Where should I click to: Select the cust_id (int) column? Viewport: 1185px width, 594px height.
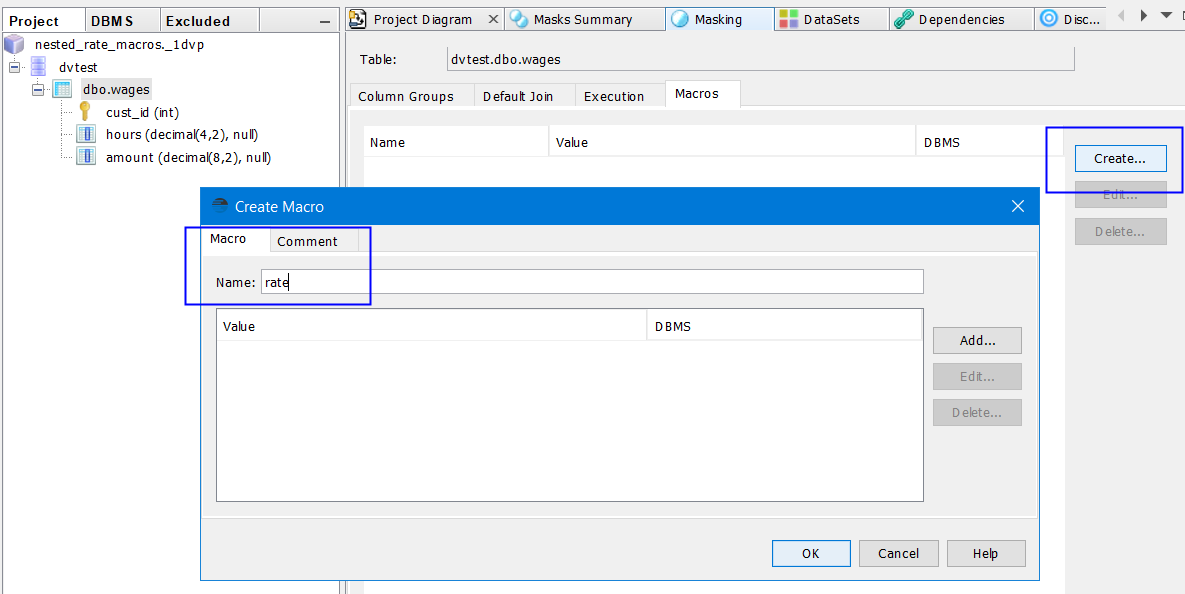142,113
